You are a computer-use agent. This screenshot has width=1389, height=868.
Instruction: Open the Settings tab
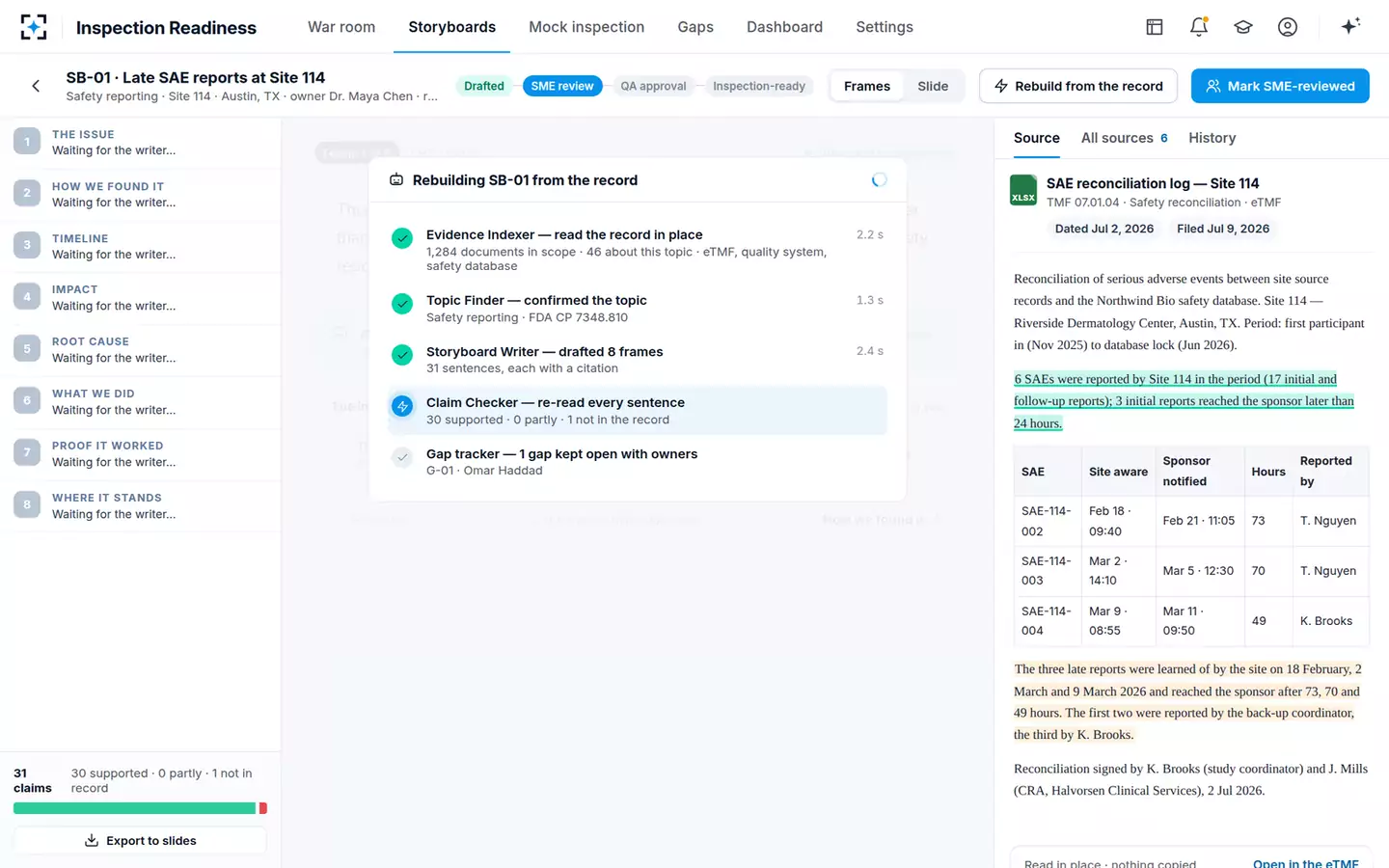[x=885, y=27]
